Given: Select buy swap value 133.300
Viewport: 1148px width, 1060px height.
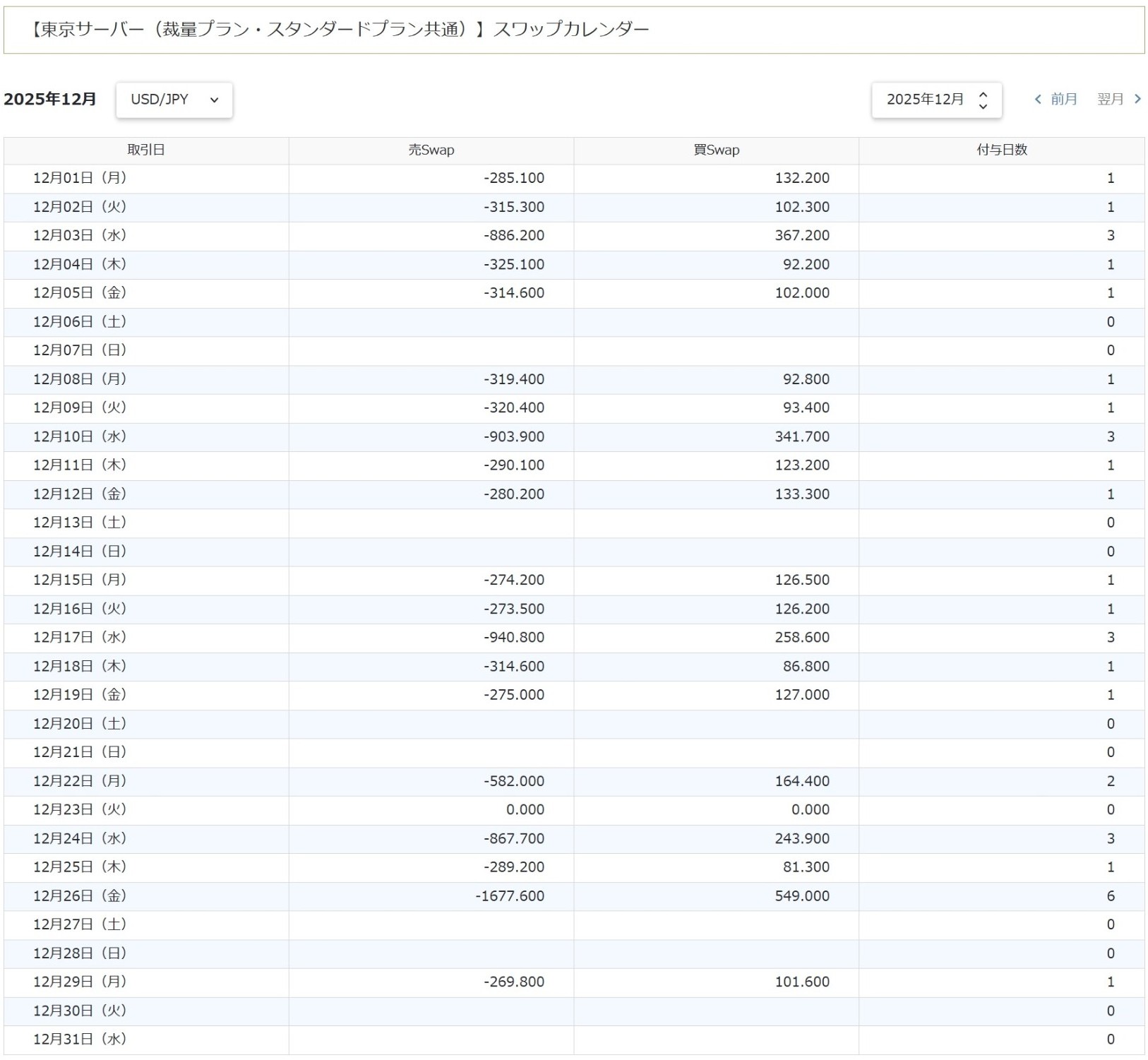Looking at the screenshot, I should click(x=802, y=494).
